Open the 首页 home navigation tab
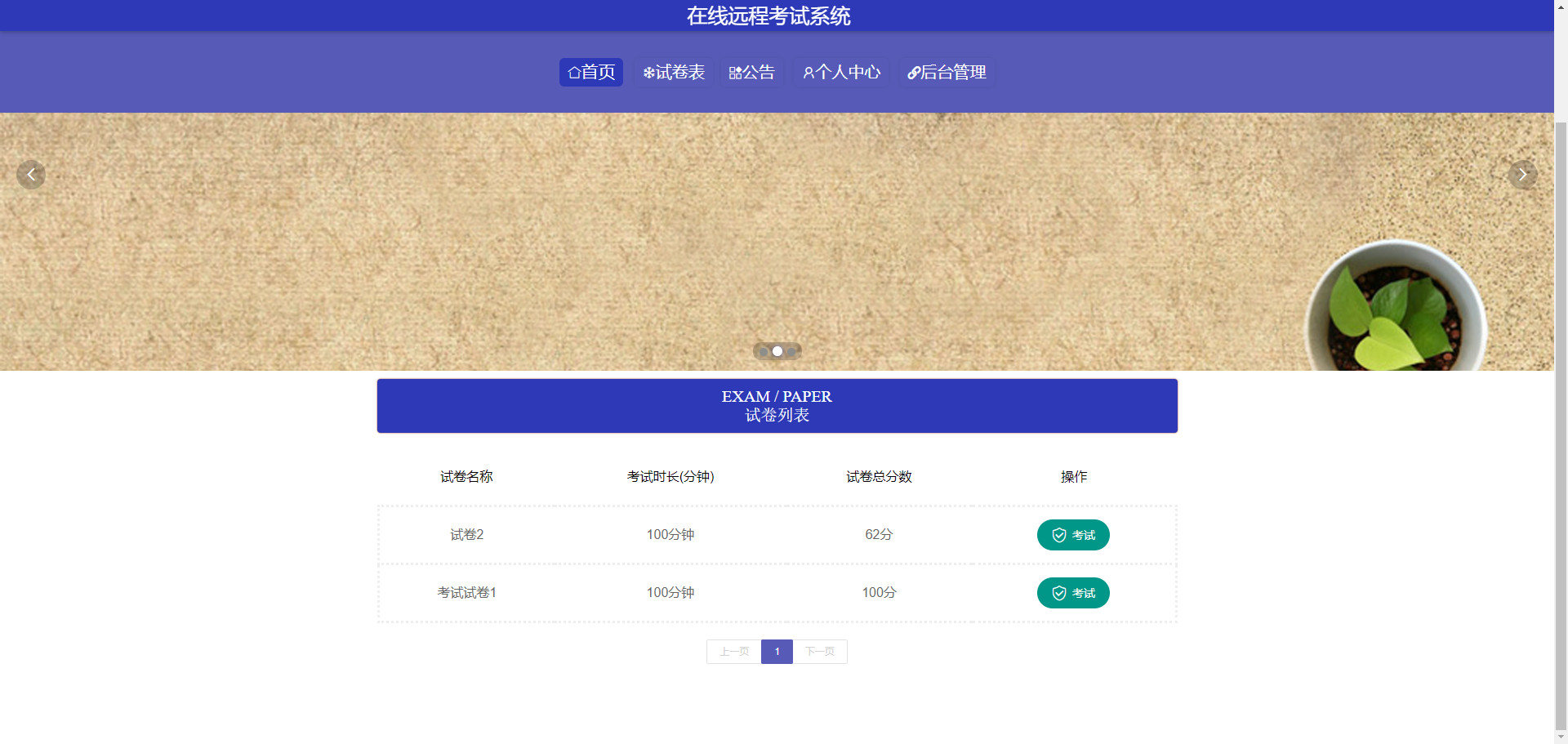 click(x=591, y=72)
